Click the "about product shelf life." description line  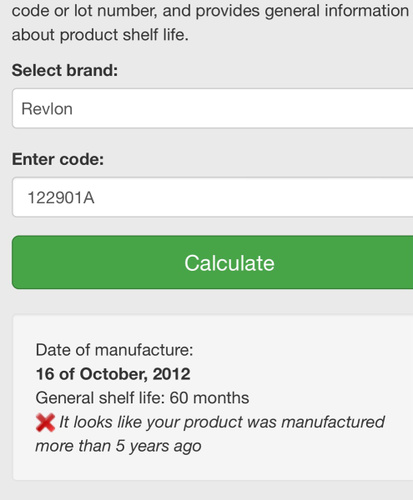coord(100,35)
